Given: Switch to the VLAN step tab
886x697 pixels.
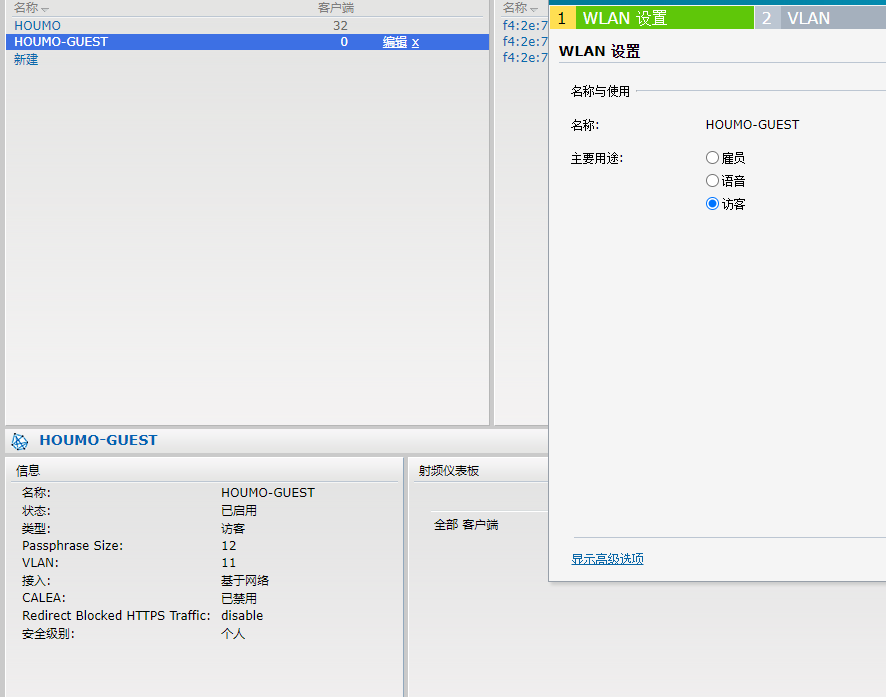Looking at the screenshot, I should tap(820, 18).
